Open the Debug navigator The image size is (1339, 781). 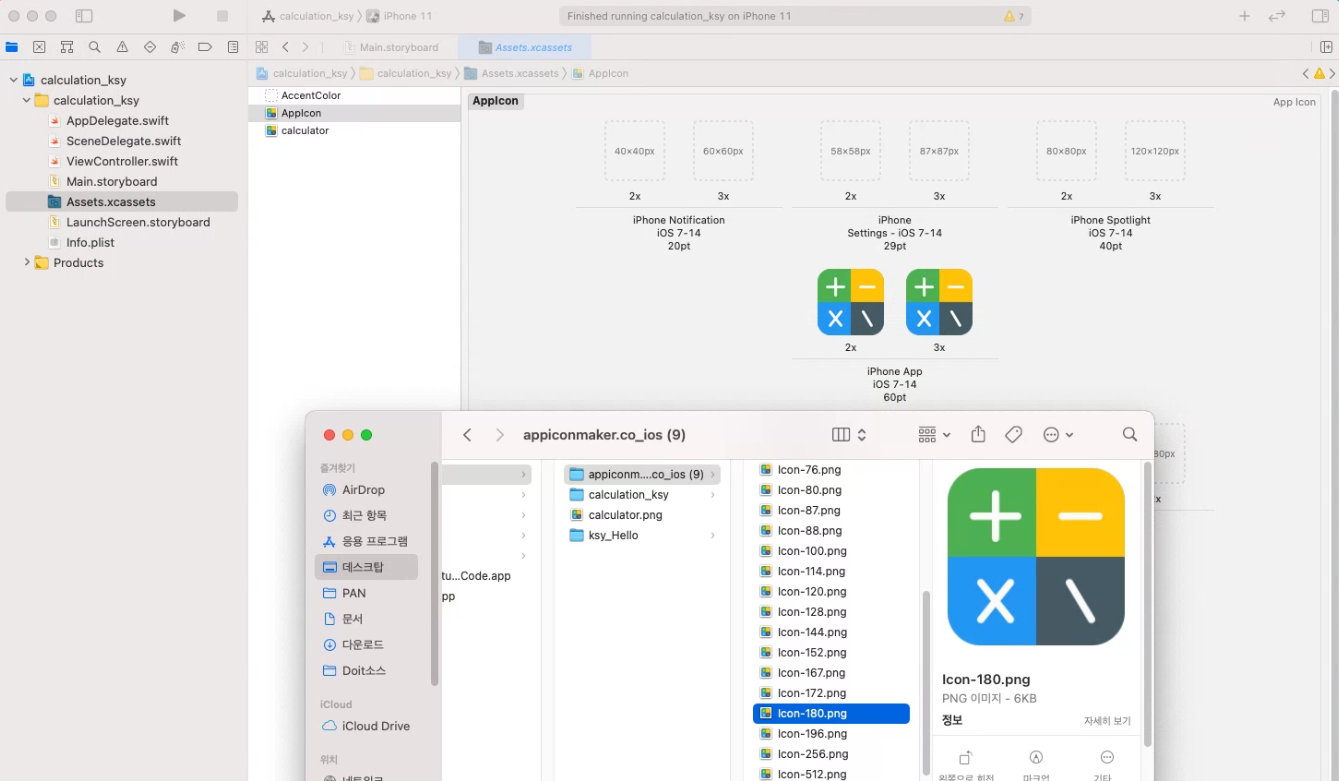177,47
